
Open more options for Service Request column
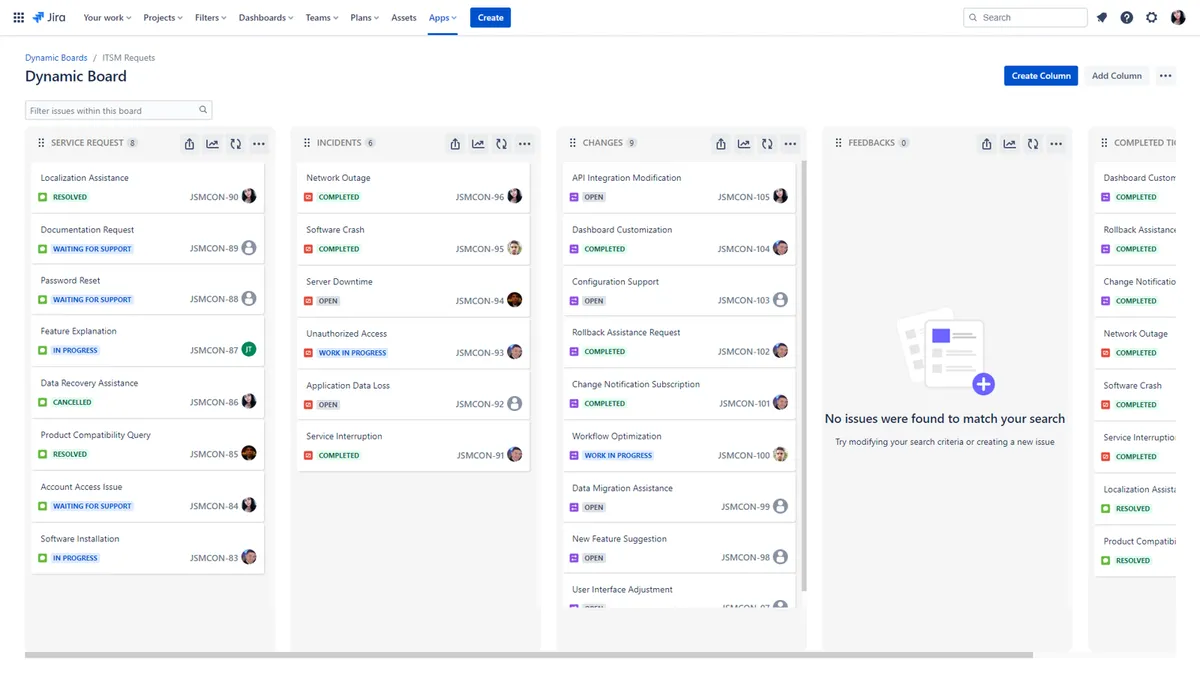(x=259, y=144)
